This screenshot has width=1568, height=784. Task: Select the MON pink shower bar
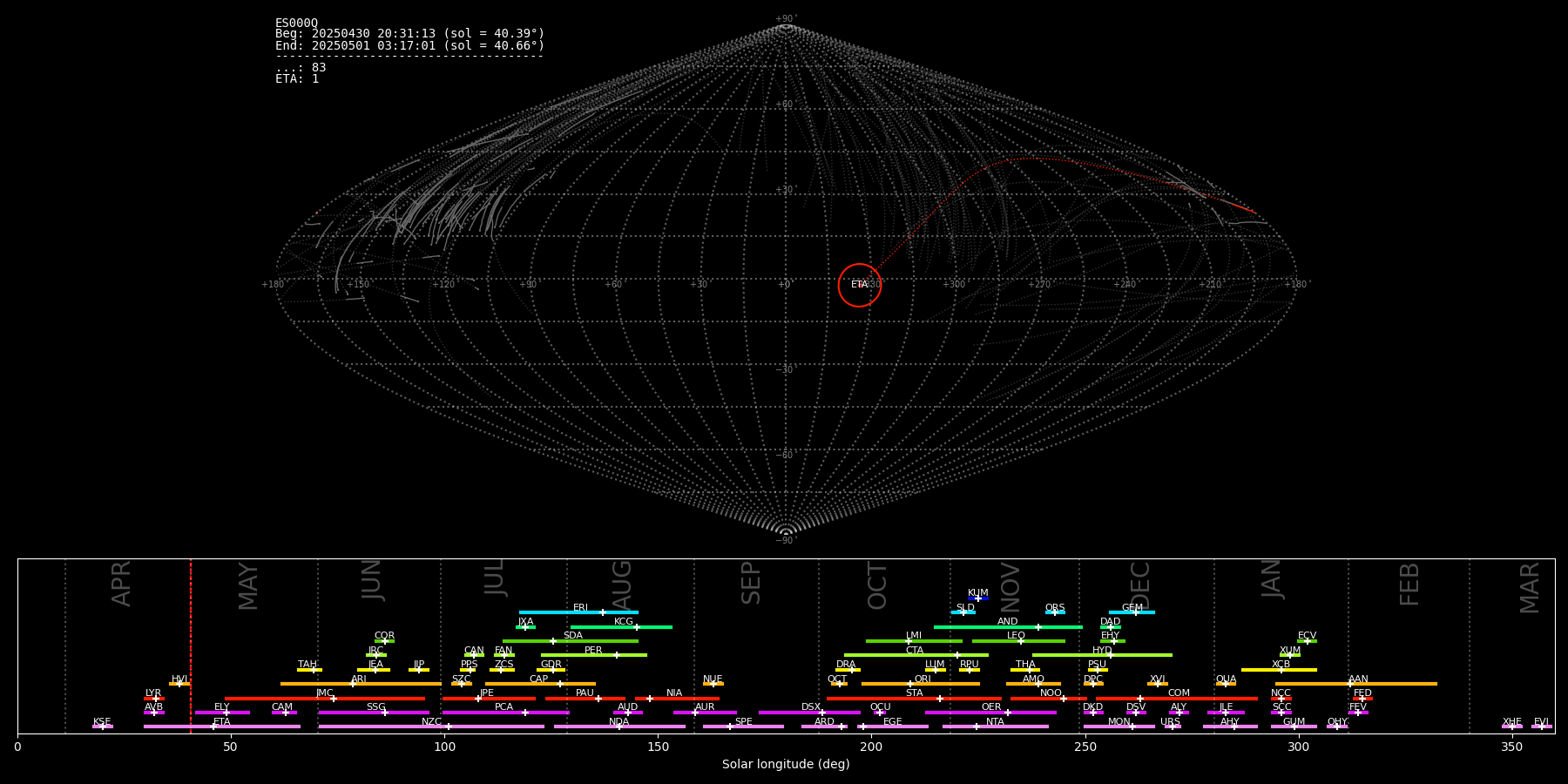point(1119,727)
